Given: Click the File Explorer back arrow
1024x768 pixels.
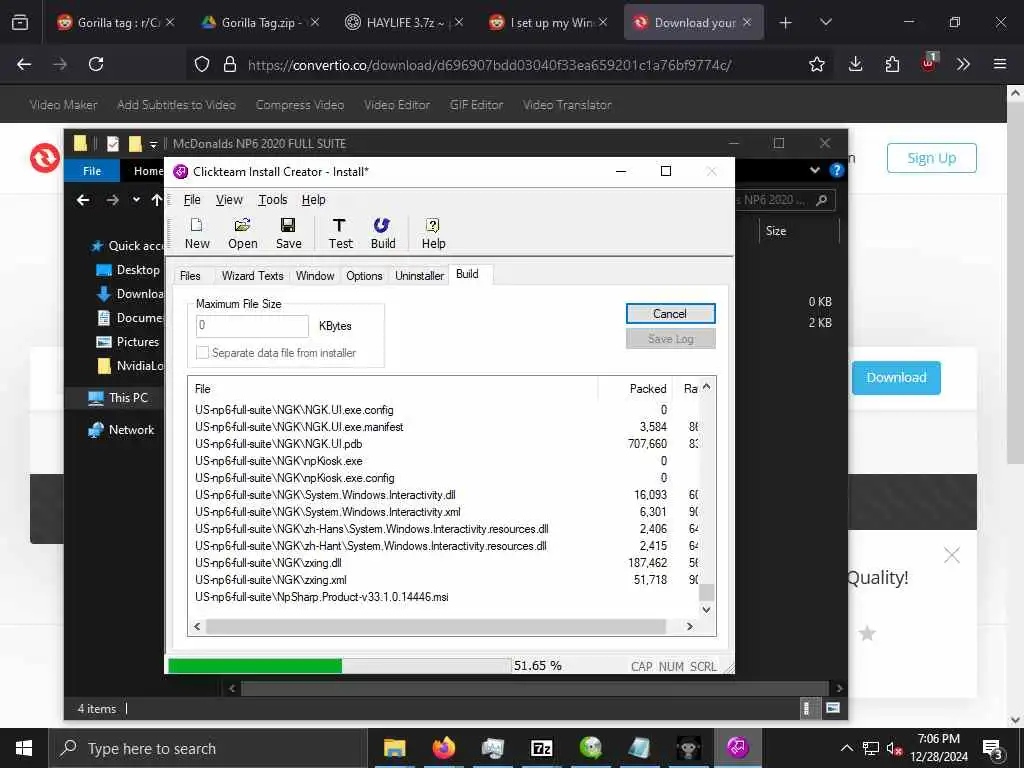Looking at the screenshot, I should coord(83,200).
